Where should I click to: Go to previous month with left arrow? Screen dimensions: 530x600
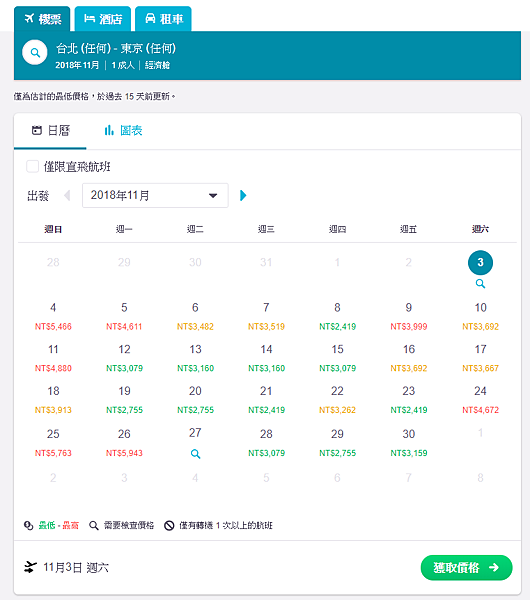click(x=67, y=196)
